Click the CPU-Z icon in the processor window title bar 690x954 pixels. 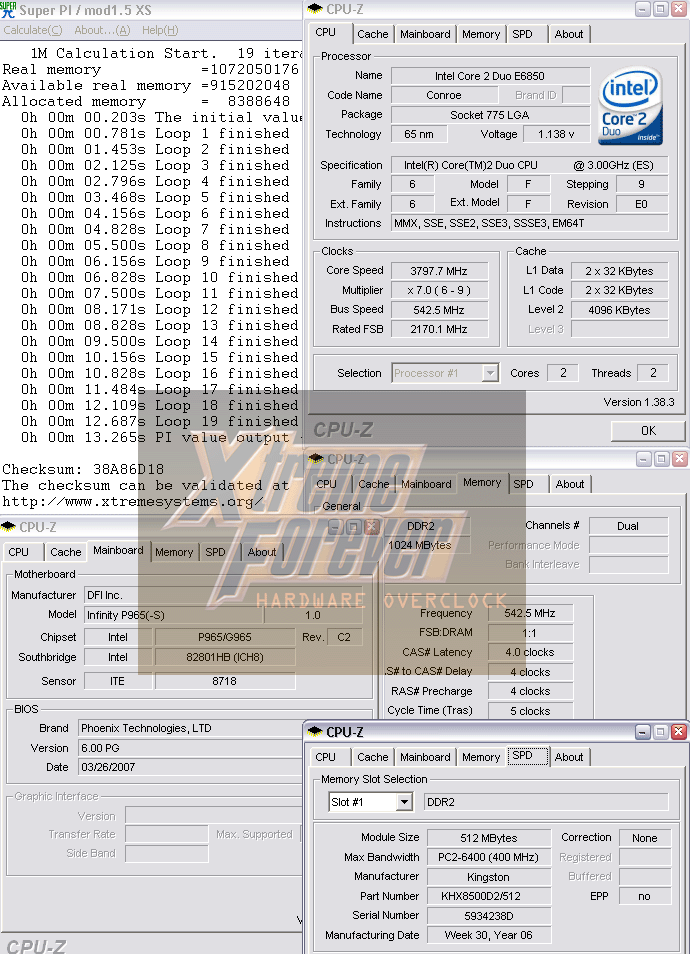point(315,9)
